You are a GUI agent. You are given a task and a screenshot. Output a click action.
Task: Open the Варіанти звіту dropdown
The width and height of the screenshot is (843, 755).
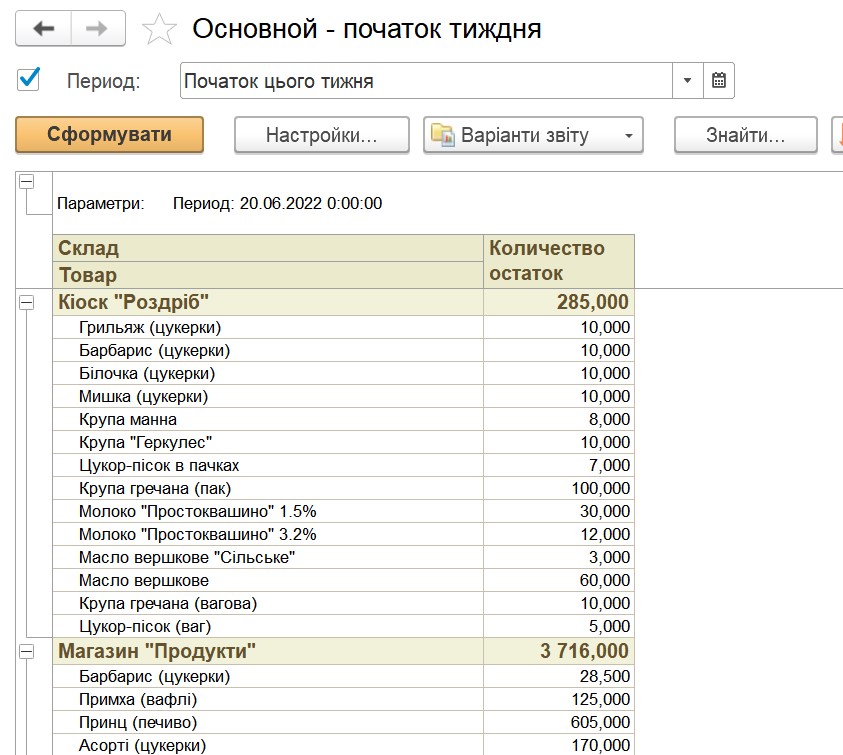(533, 135)
